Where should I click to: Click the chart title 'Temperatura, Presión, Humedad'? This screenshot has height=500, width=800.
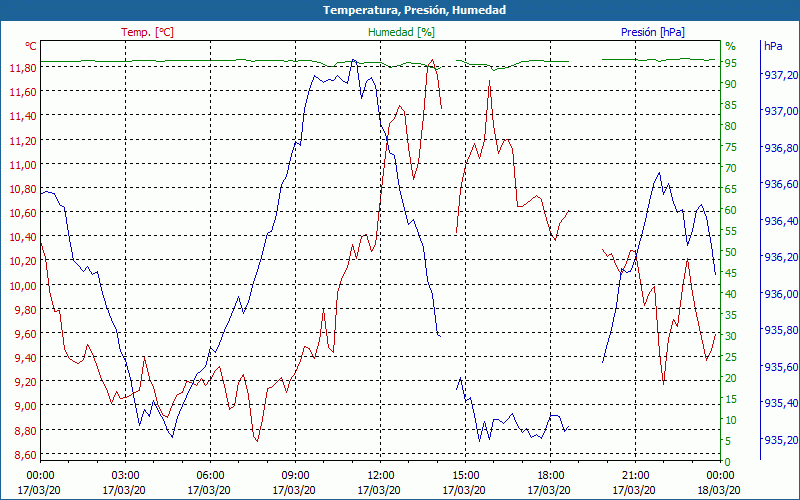click(414, 10)
